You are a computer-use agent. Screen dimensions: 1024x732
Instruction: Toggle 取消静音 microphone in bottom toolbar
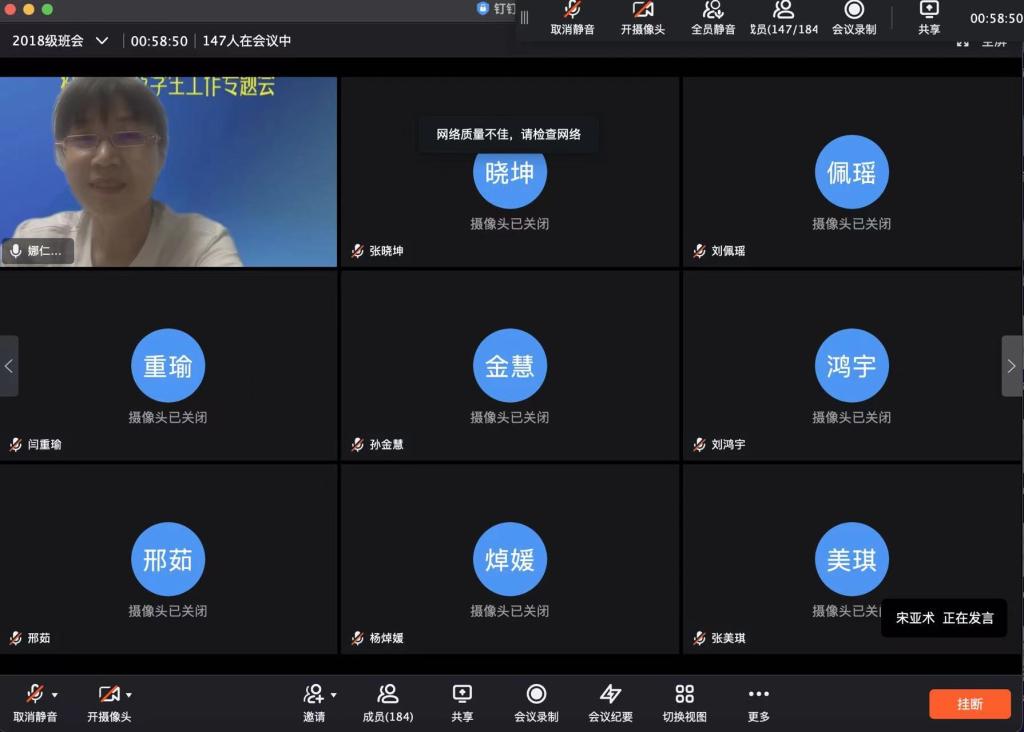coord(34,695)
